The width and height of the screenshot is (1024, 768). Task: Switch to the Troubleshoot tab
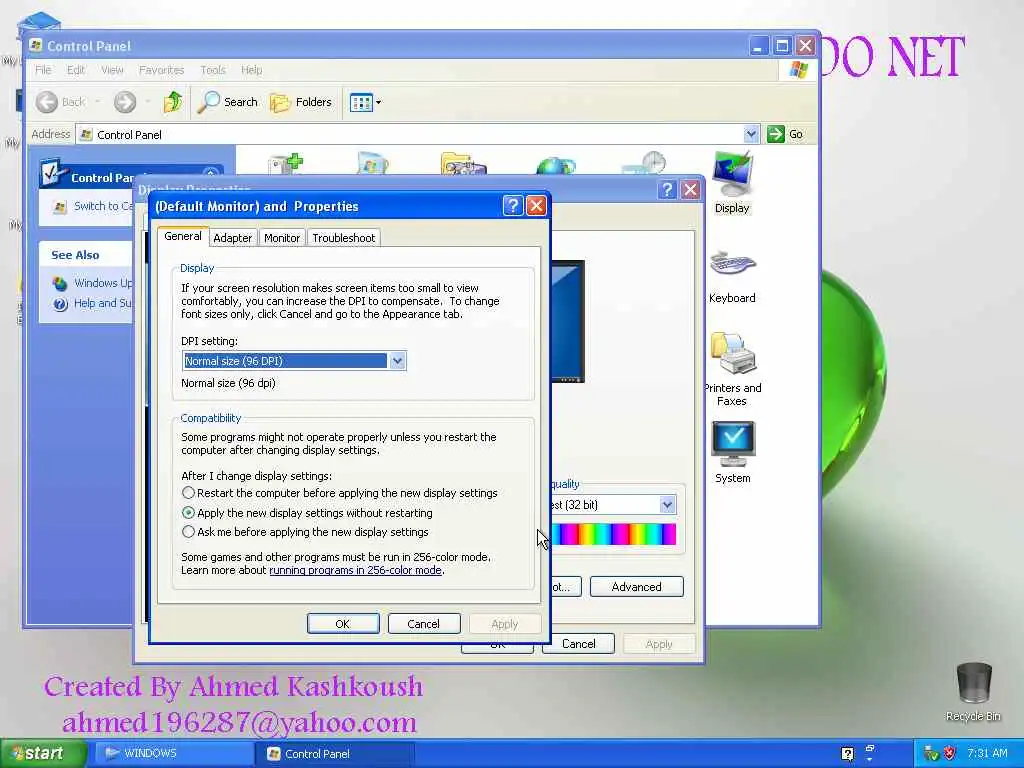(344, 238)
